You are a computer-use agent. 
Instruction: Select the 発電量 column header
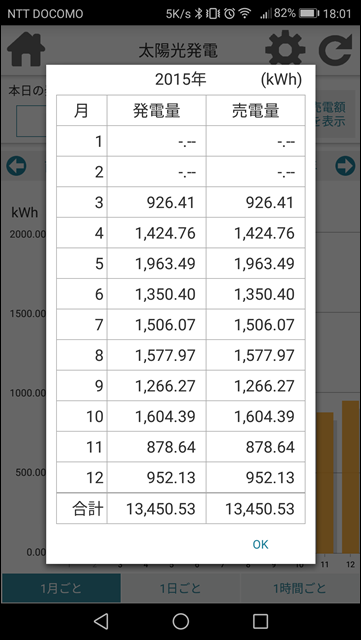(x=156, y=111)
